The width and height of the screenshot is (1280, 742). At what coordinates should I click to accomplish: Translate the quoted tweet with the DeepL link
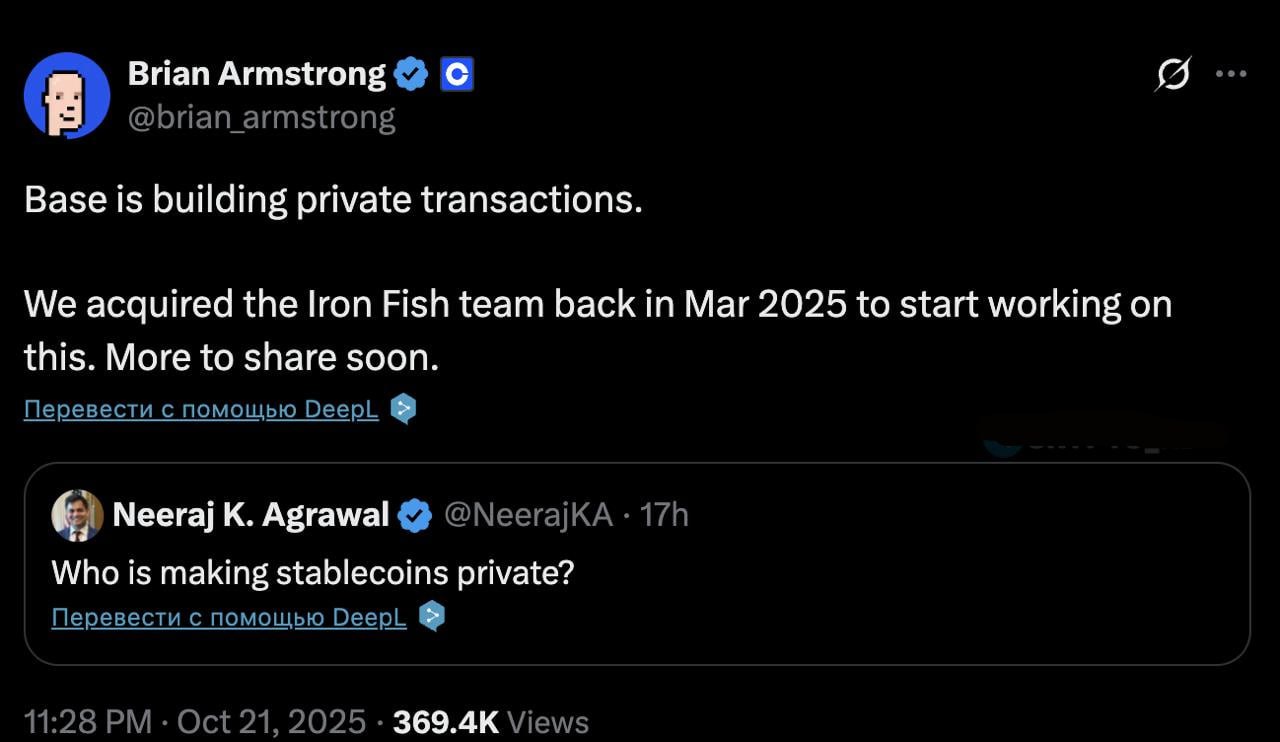(229, 617)
